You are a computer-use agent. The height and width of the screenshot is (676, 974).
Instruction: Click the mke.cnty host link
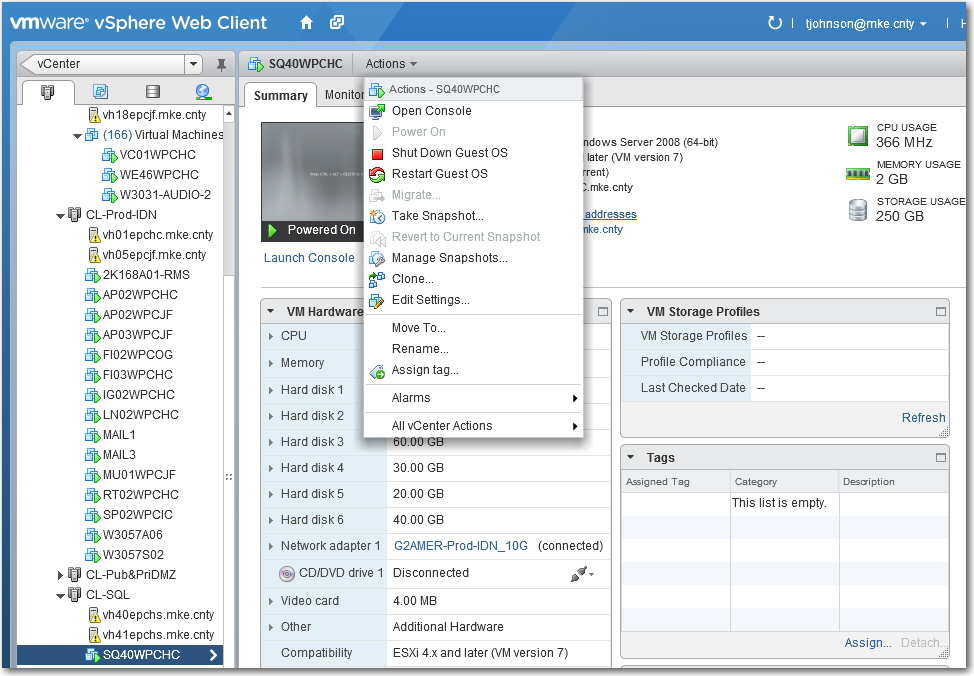pyautogui.click(x=602, y=229)
